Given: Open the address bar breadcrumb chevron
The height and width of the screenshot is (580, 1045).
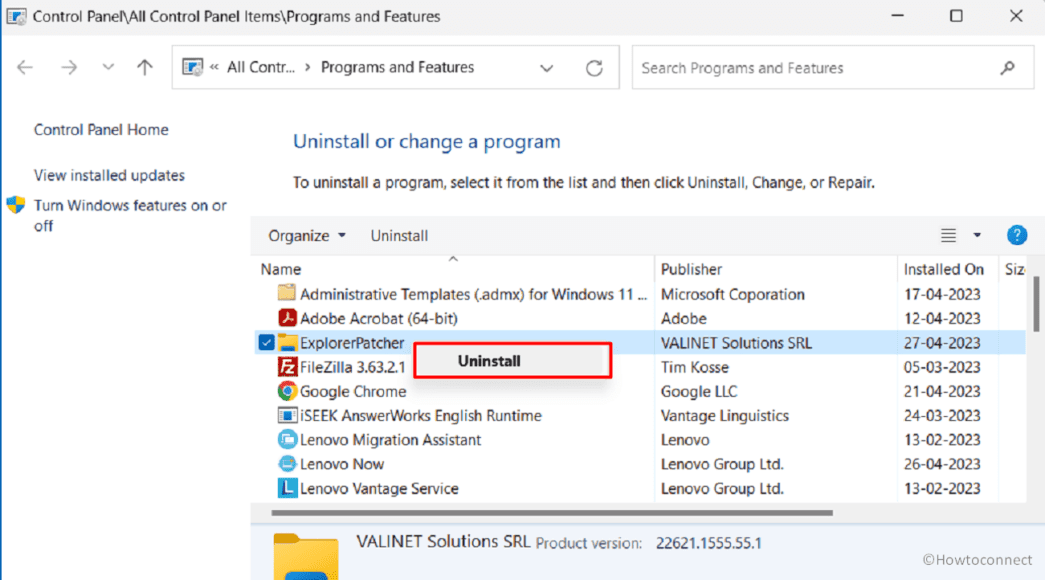Looking at the screenshot, I should (x=547, y=67).
